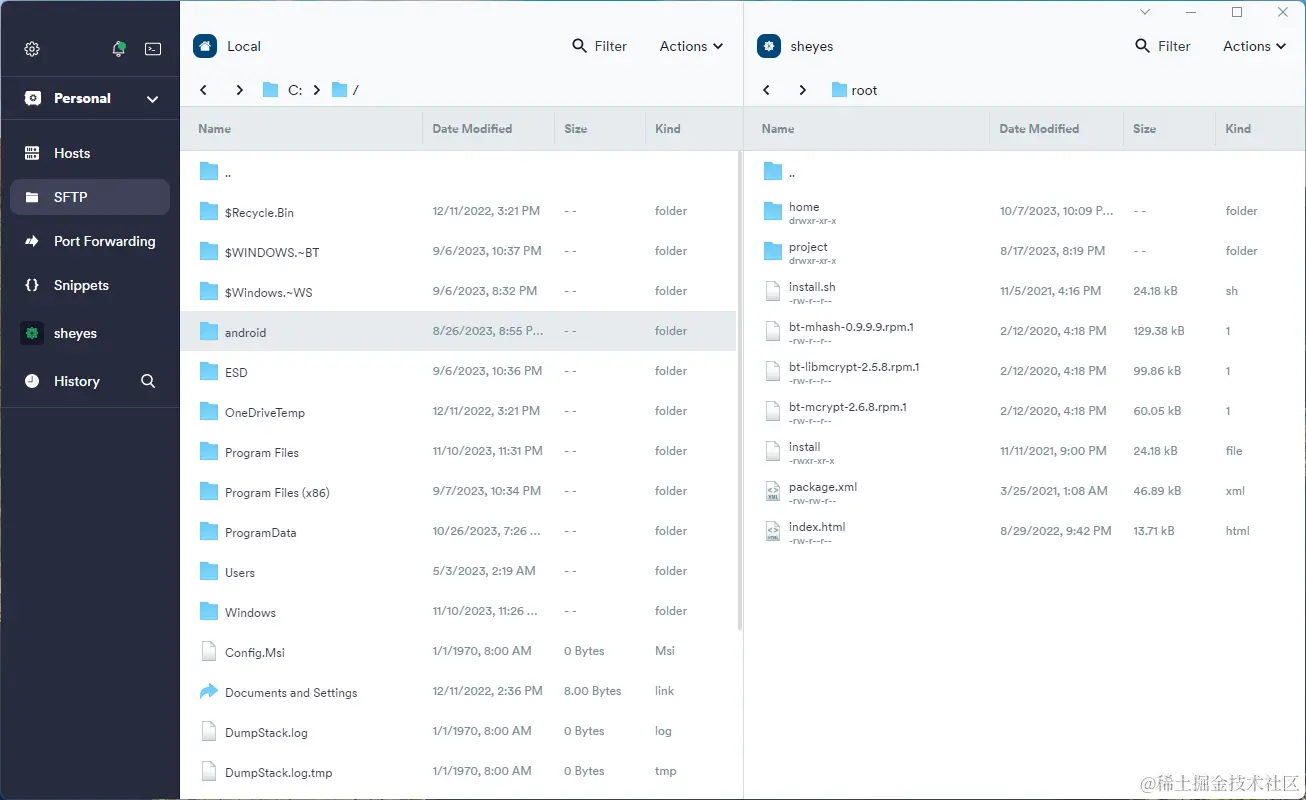
Task: Click Filter in the sheyes pane
Action: 1162,46
